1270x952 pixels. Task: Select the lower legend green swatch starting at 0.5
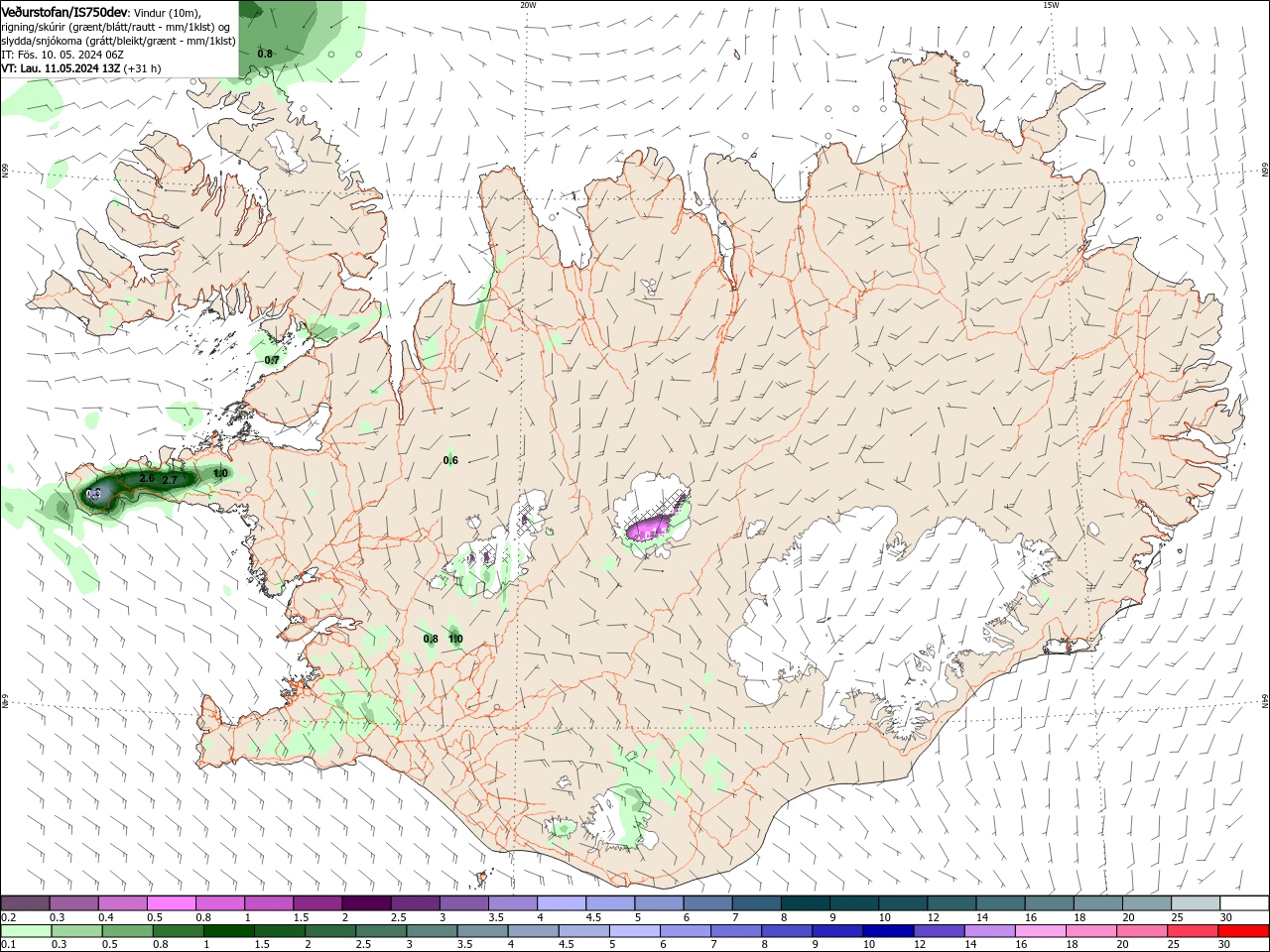pyautogui.click(x=128, y=930)
